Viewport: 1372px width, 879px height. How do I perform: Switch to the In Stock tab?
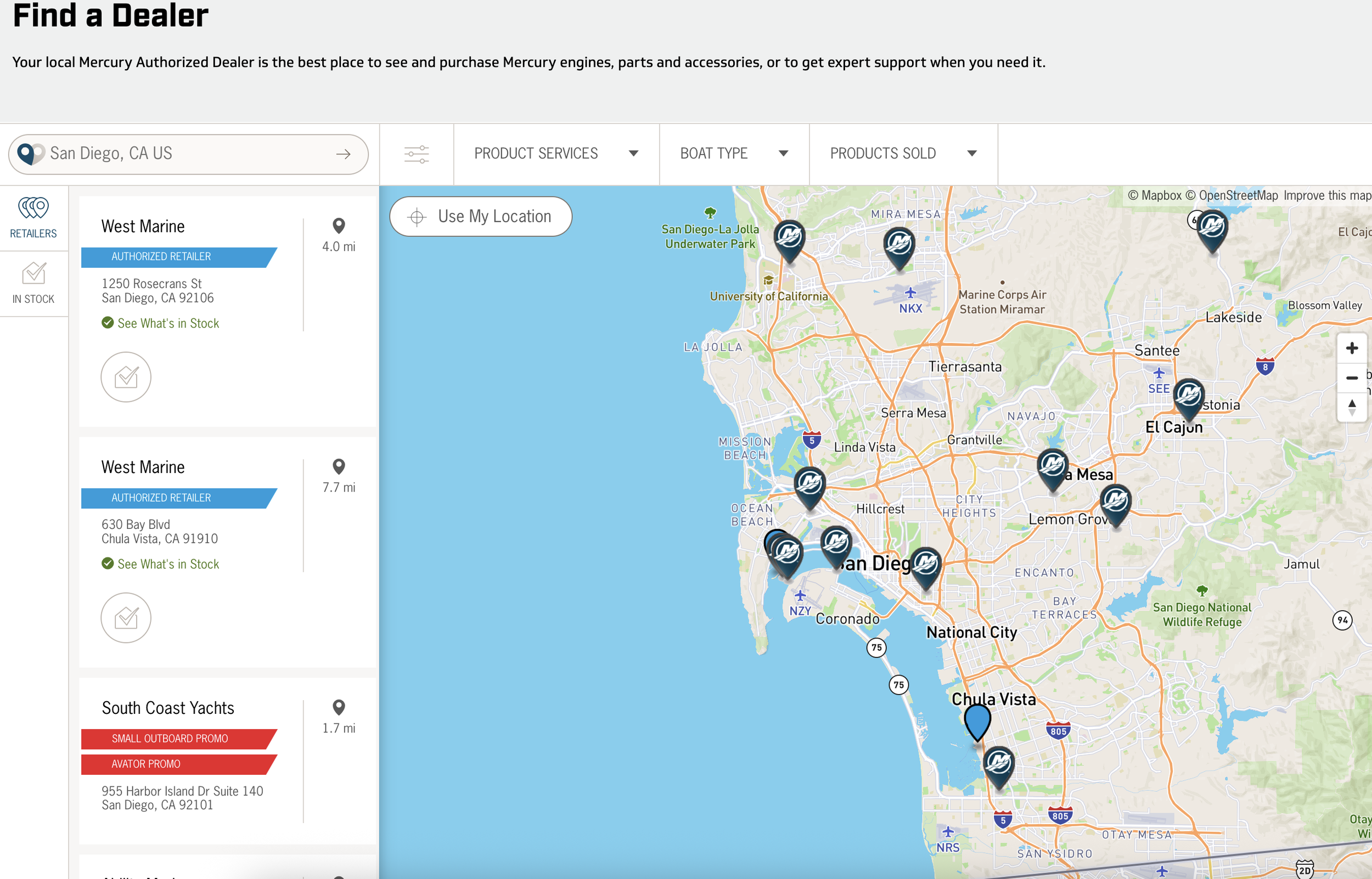point(33,284)
